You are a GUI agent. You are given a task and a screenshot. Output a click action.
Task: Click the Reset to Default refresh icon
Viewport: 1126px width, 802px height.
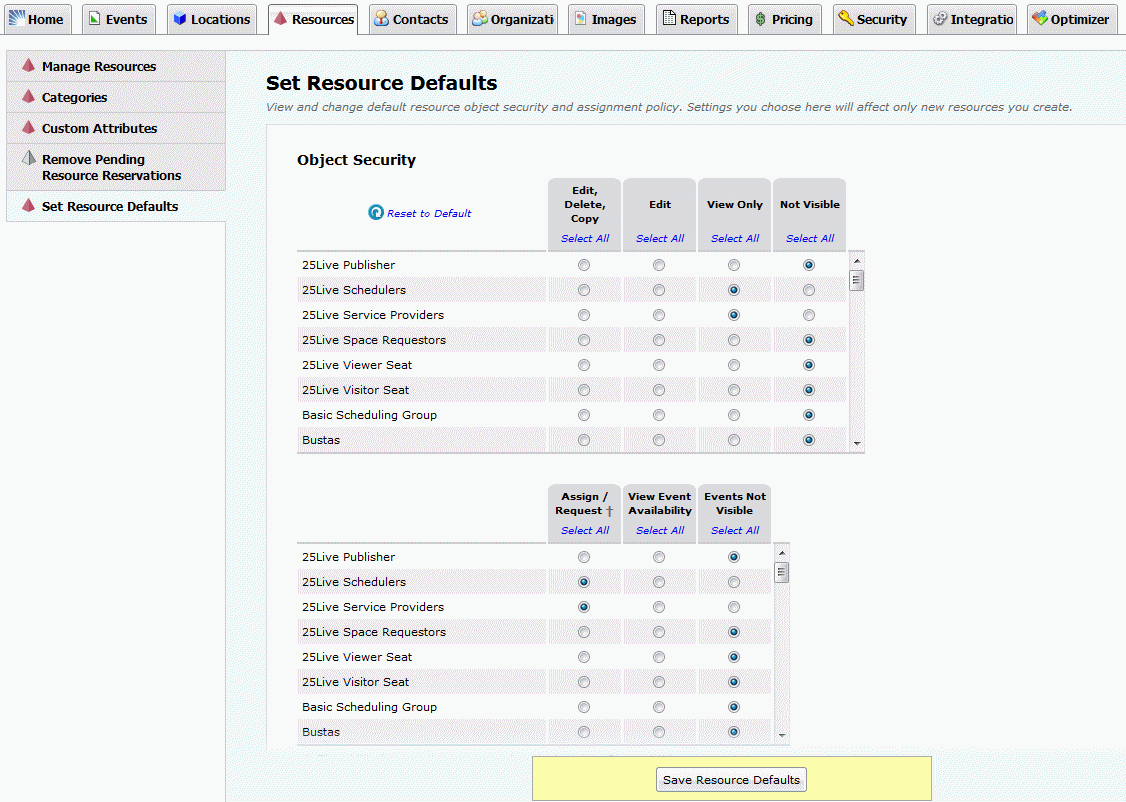tap(376, 213)
